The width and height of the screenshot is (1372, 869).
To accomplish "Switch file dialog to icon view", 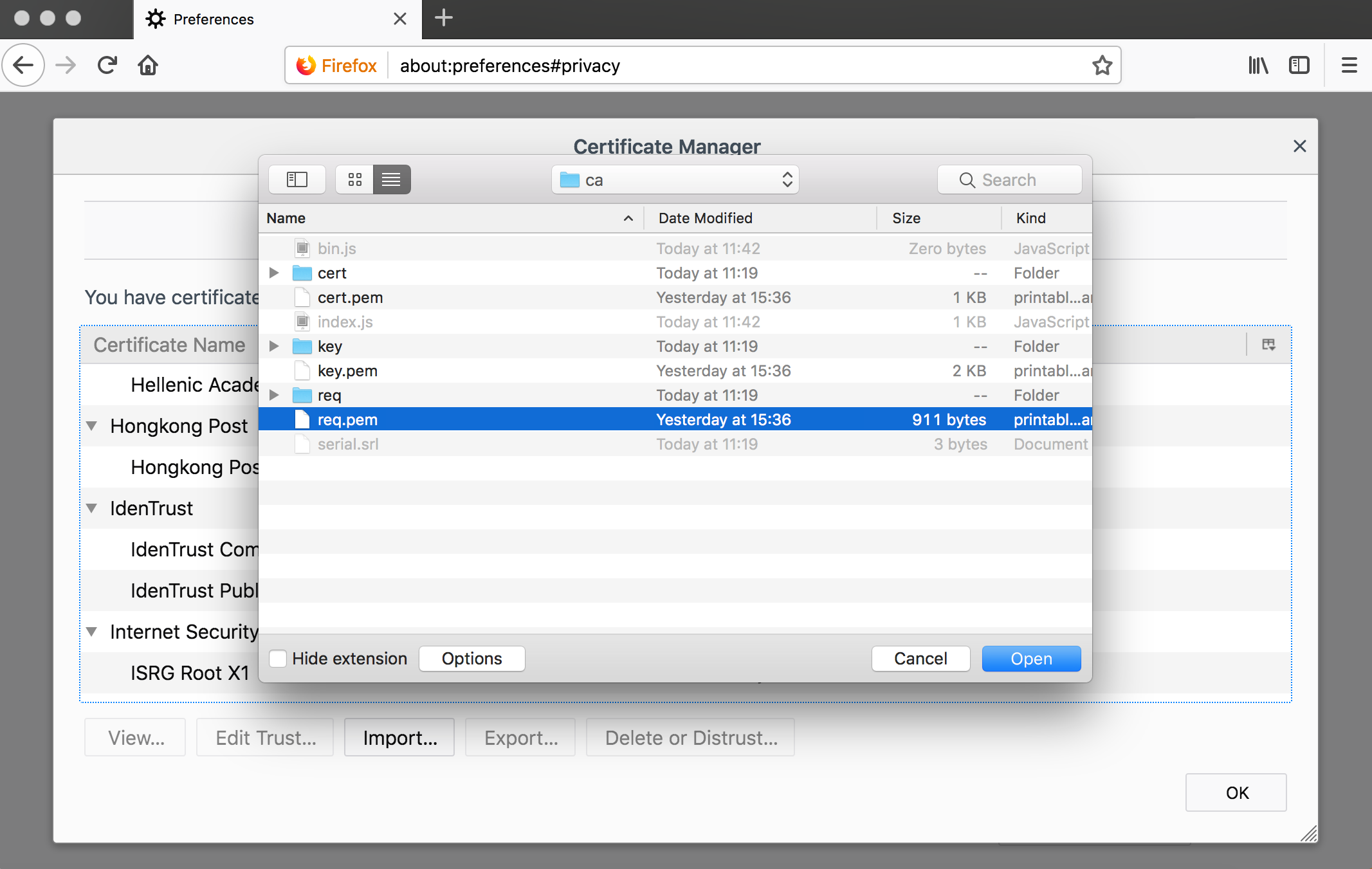I will (x=354, y=179).
